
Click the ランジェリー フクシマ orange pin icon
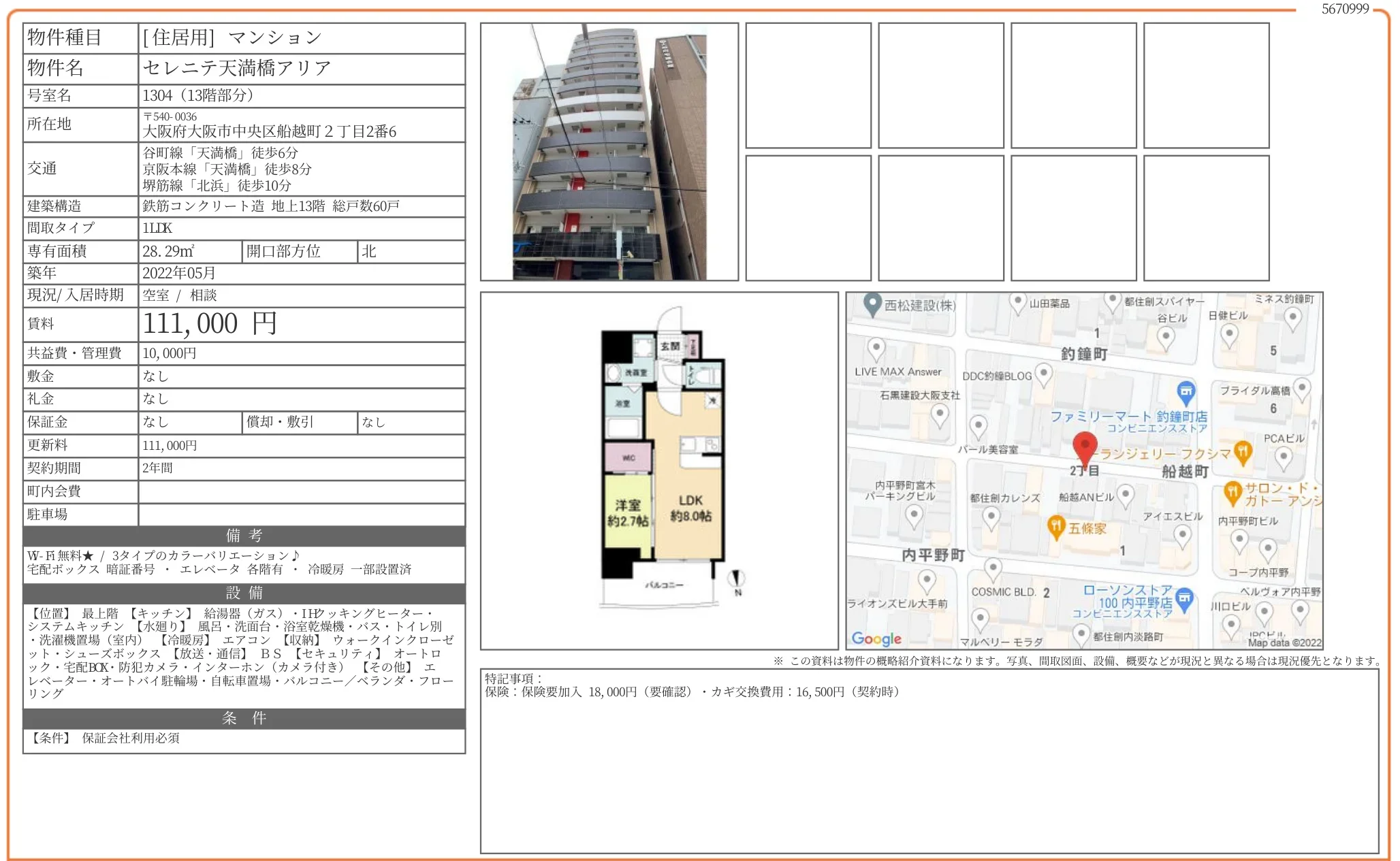point(1243,451)
